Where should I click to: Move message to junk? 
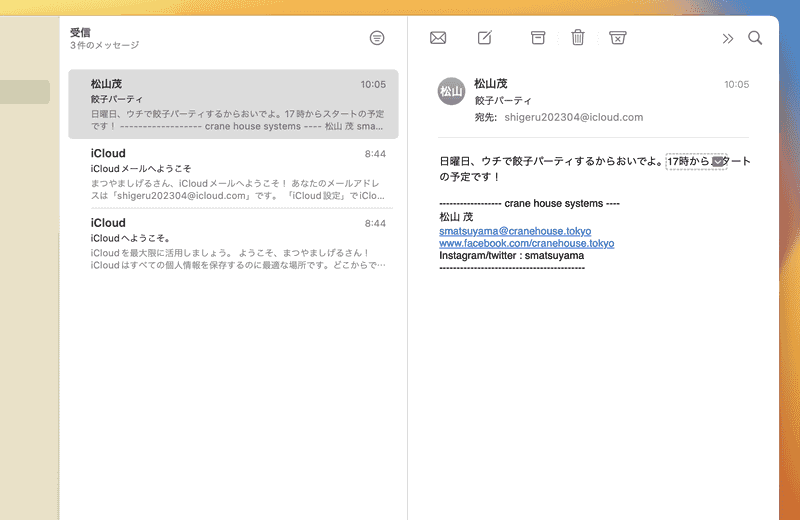(x=617, y=37)
